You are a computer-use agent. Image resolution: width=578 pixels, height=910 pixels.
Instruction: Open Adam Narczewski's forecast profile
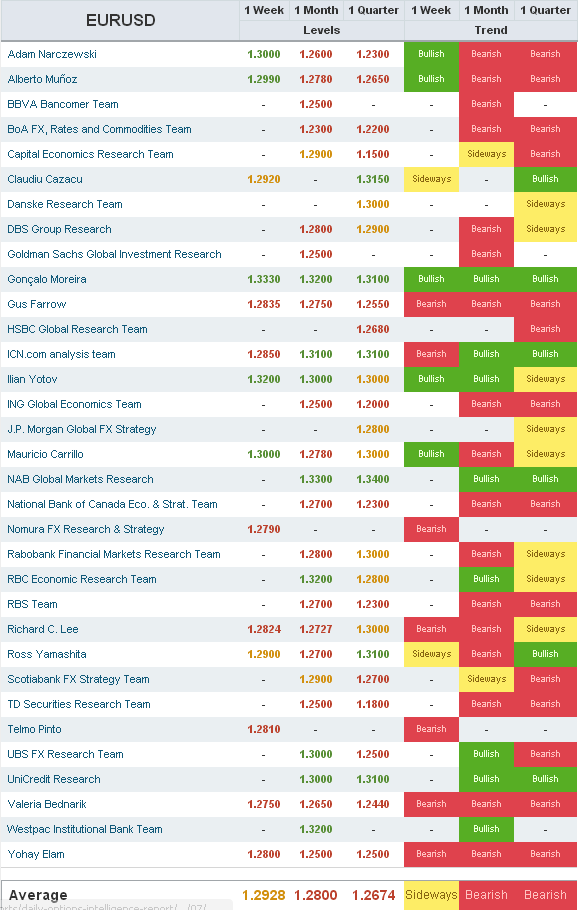click(52, 54)
